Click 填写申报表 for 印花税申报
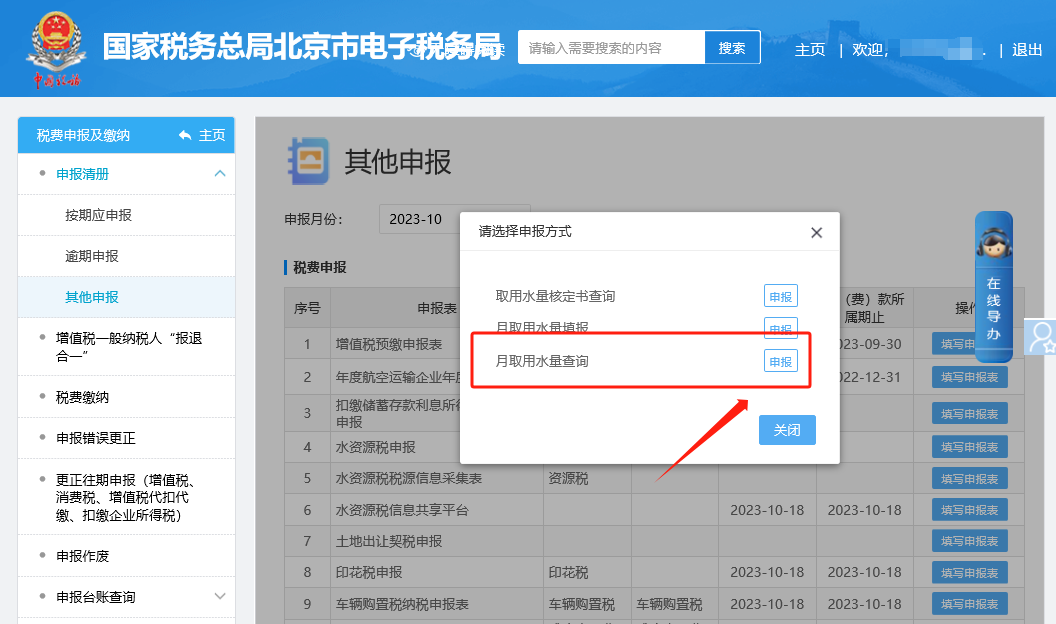This screenshot has height=624, width=1056. pos(970,573)
